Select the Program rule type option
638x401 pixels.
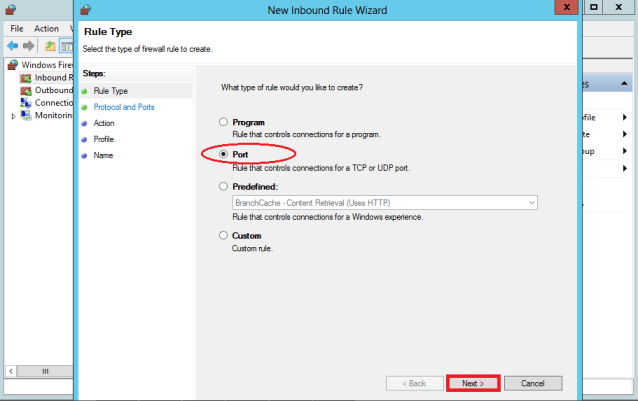tap(224, 123)
